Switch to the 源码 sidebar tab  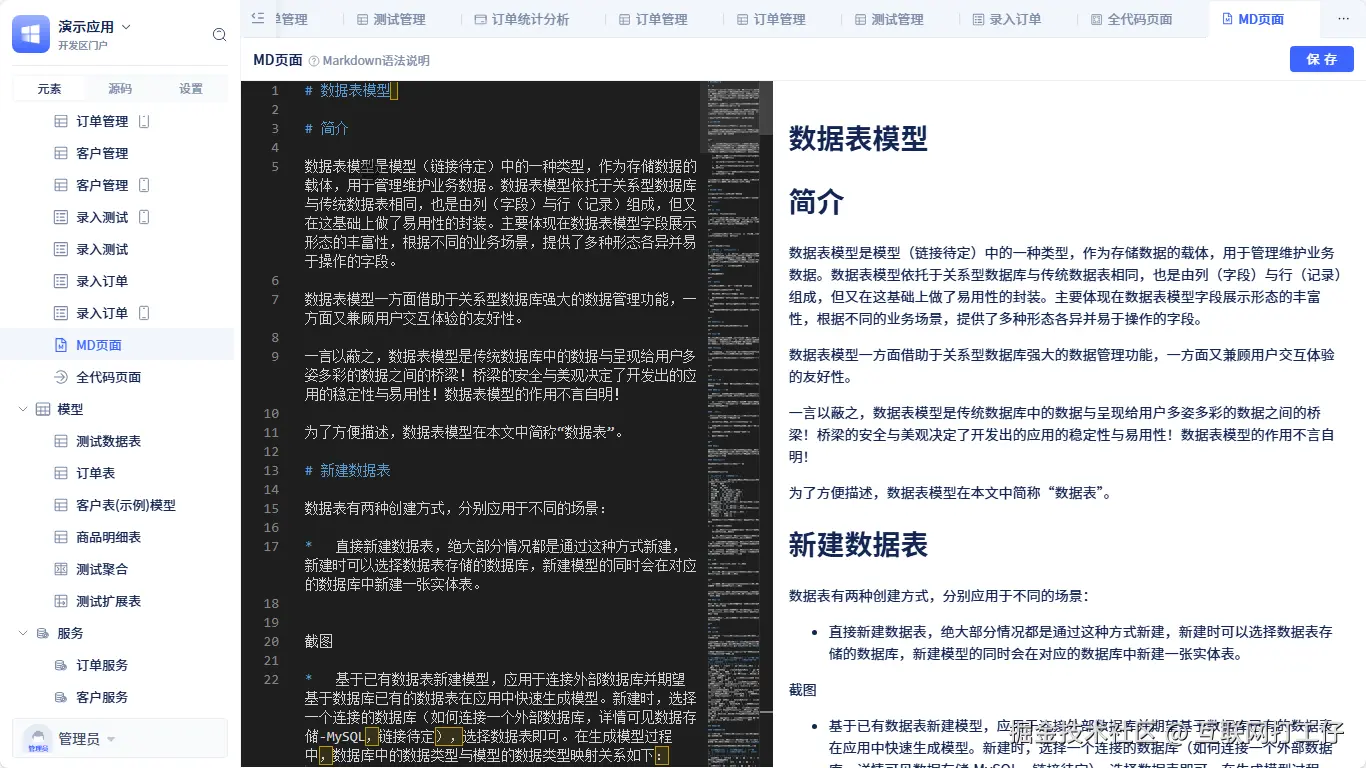tap(120, 88)
